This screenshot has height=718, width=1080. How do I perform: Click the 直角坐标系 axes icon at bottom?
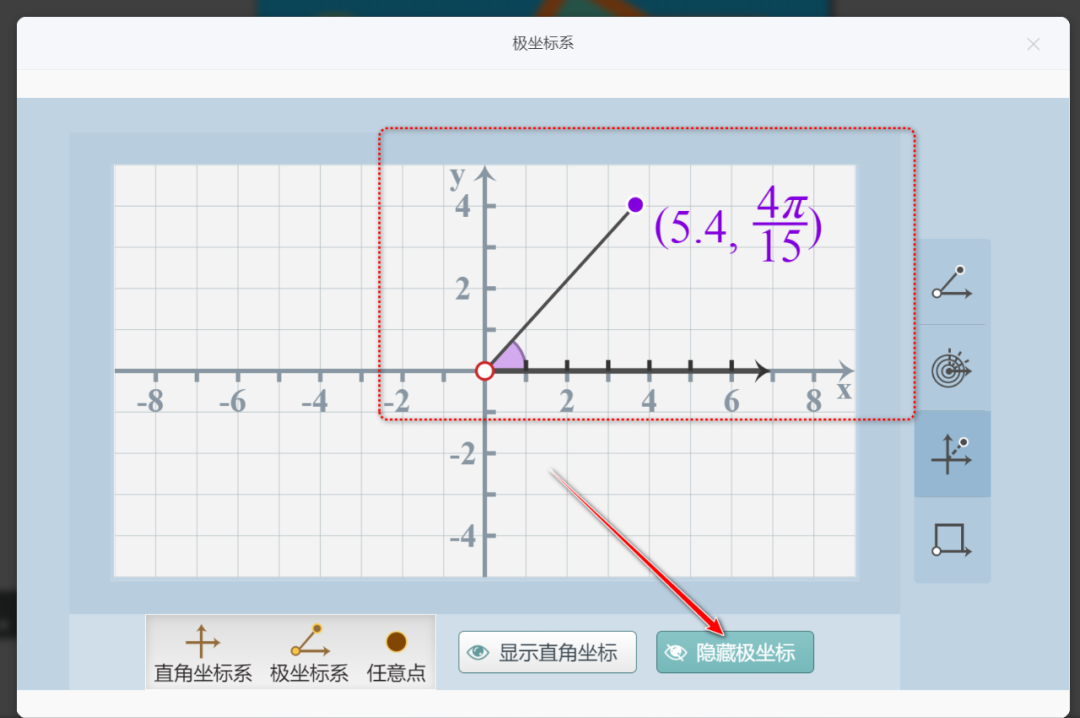200,638
